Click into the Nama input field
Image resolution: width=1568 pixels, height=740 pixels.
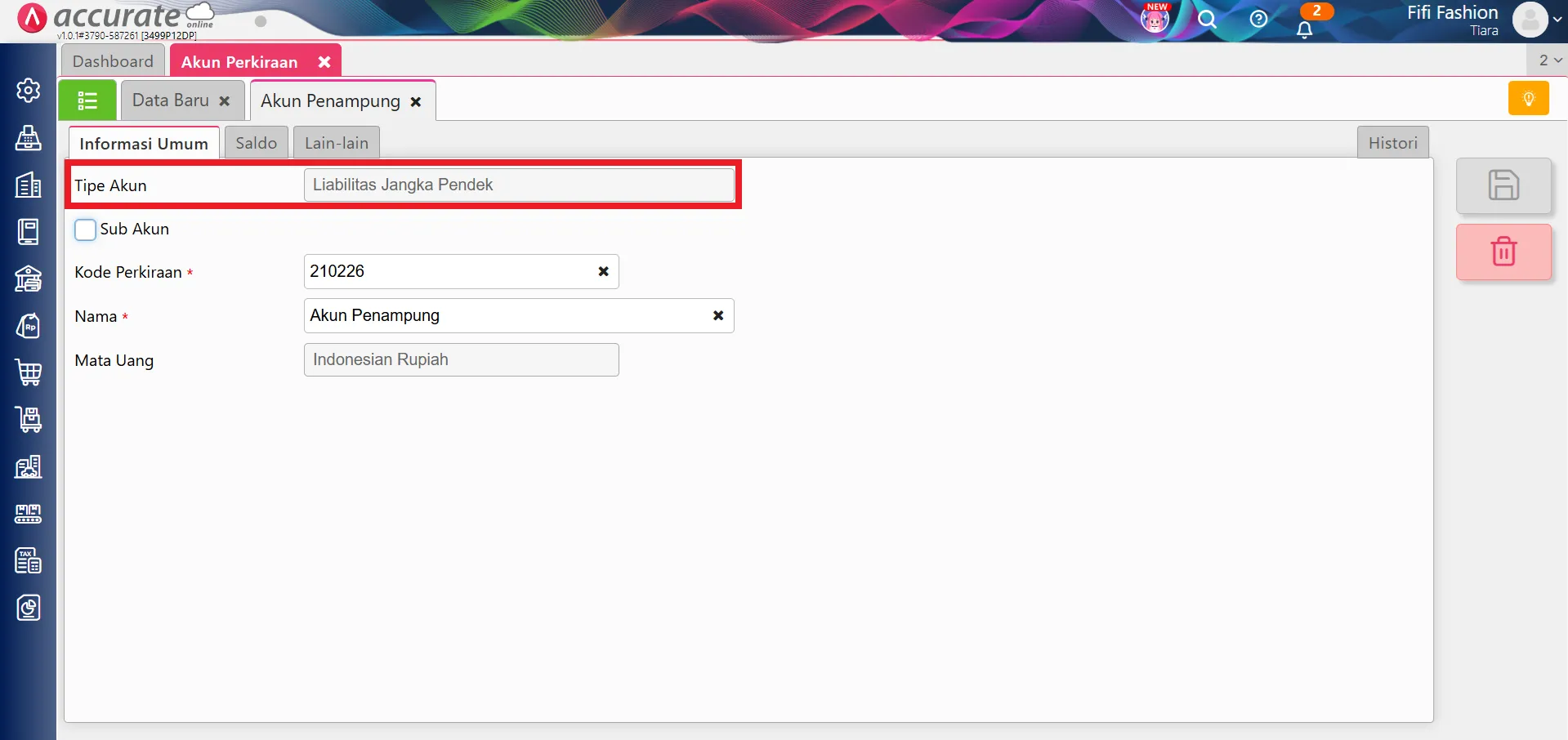(519, 315)
